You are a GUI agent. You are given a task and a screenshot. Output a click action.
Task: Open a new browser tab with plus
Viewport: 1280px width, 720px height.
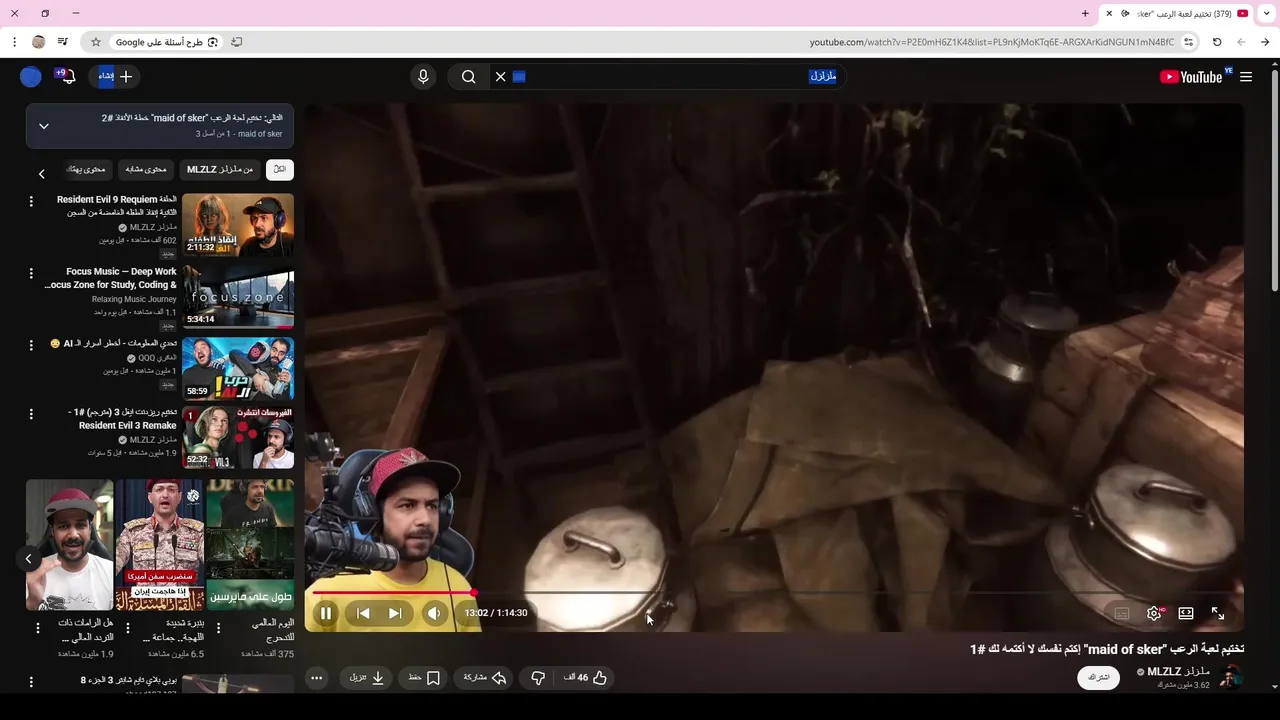pyautogui.click(x=1085, y=13)
